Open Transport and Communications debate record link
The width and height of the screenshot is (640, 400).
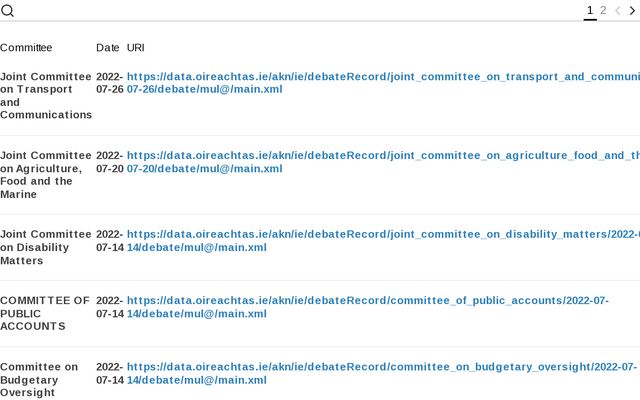click(x=383, y=83)
